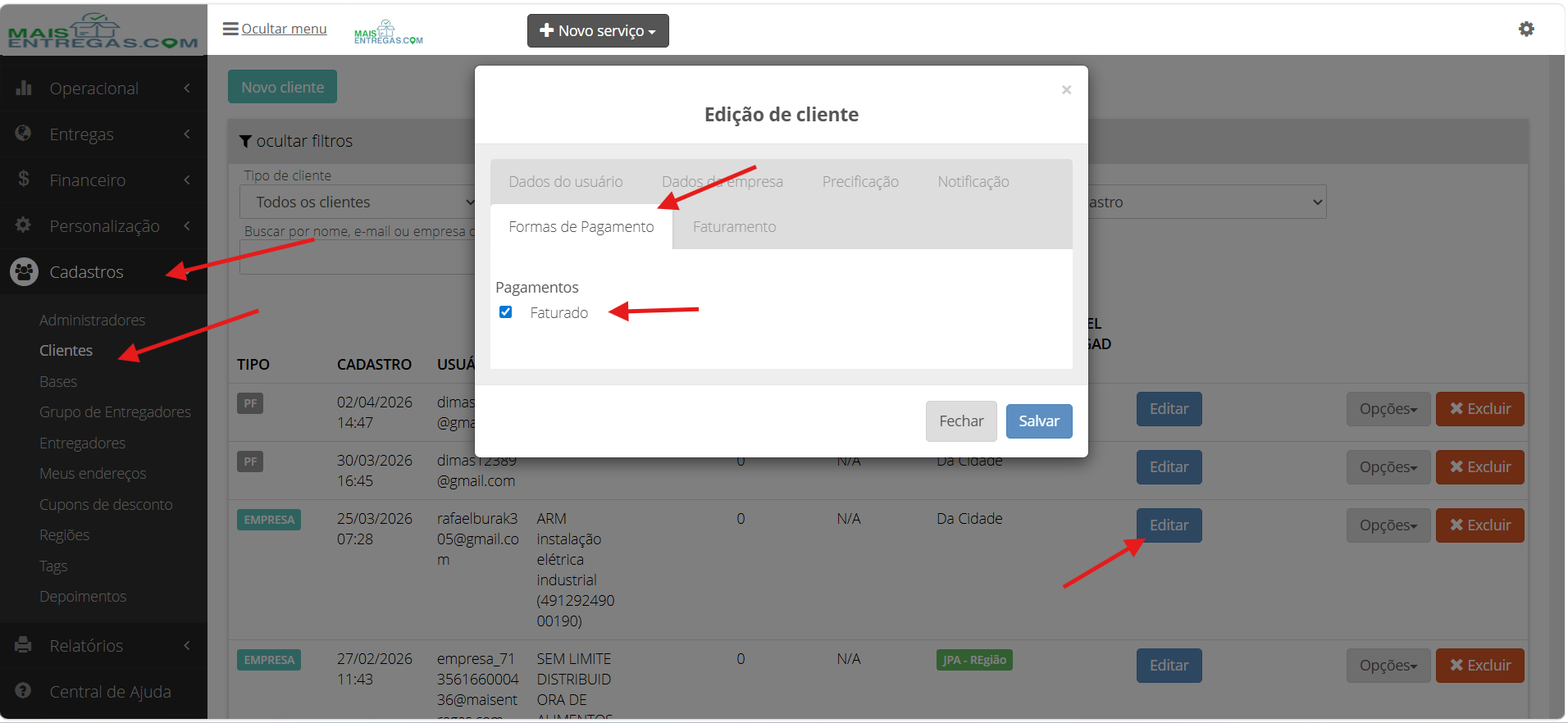Switch to the Precificação tab
Screen dimensions: 1568x723
(860, 182)
